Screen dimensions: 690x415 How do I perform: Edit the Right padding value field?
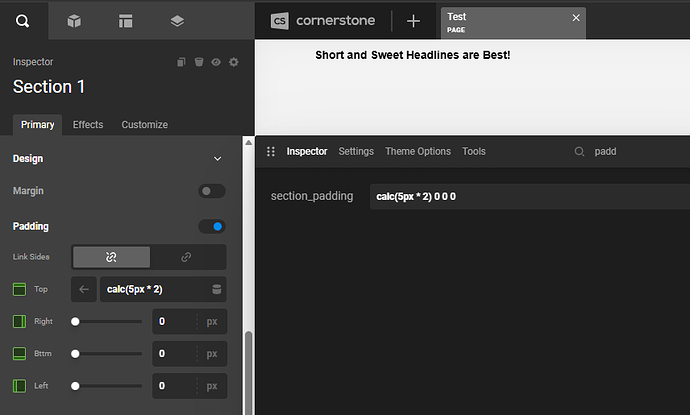coord(175,321)
